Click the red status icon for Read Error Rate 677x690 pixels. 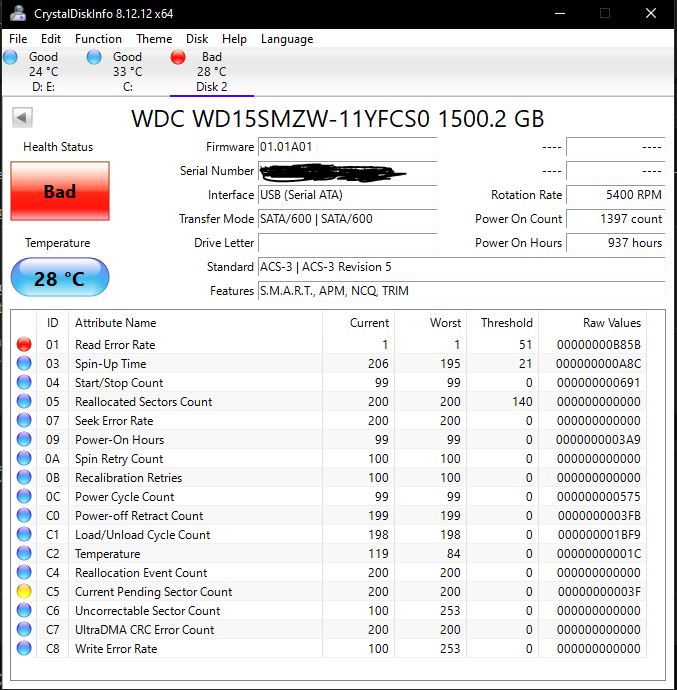(24, 344)
